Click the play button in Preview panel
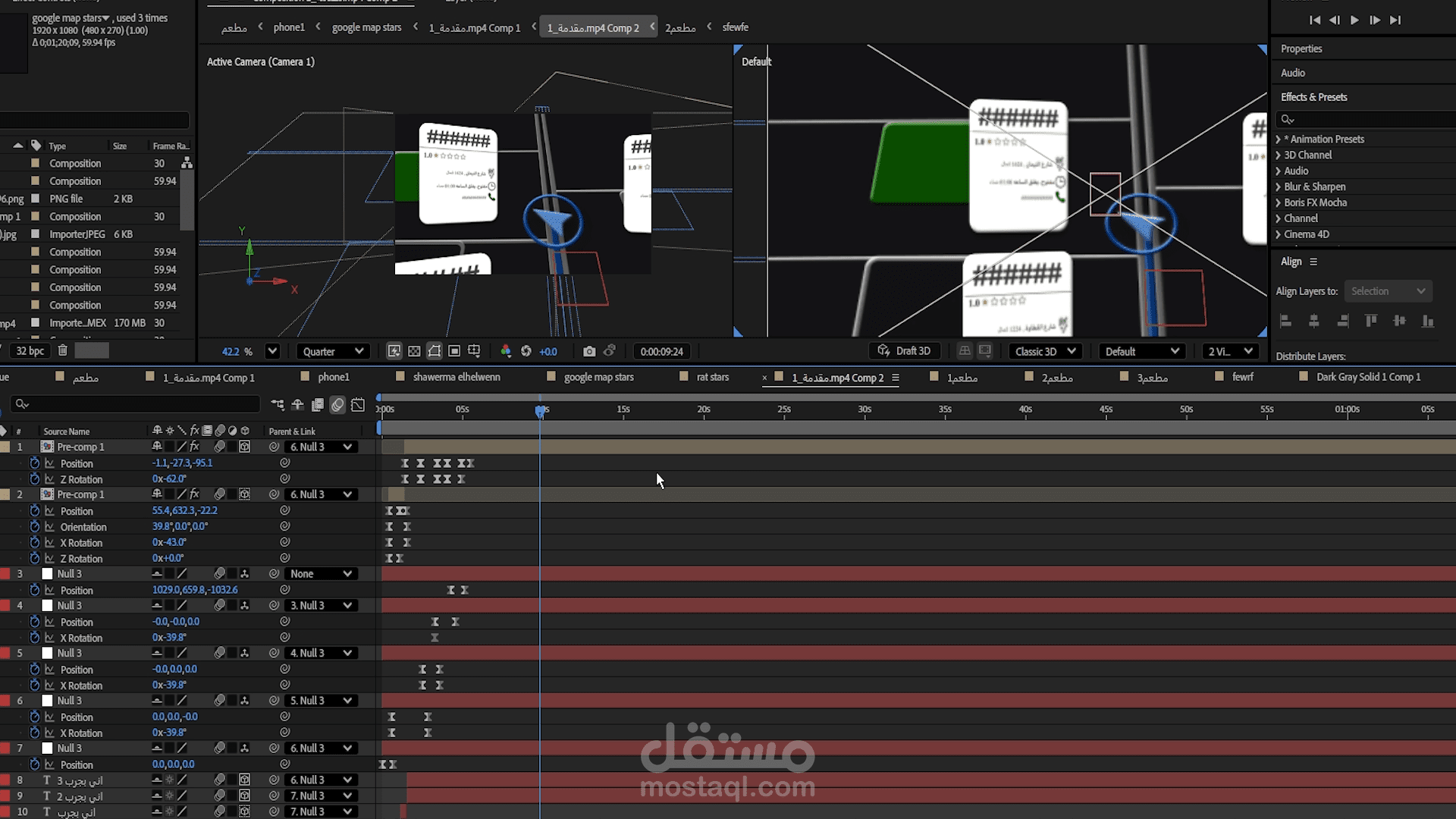This screenshot has height=819, width=1456. 1354,20
